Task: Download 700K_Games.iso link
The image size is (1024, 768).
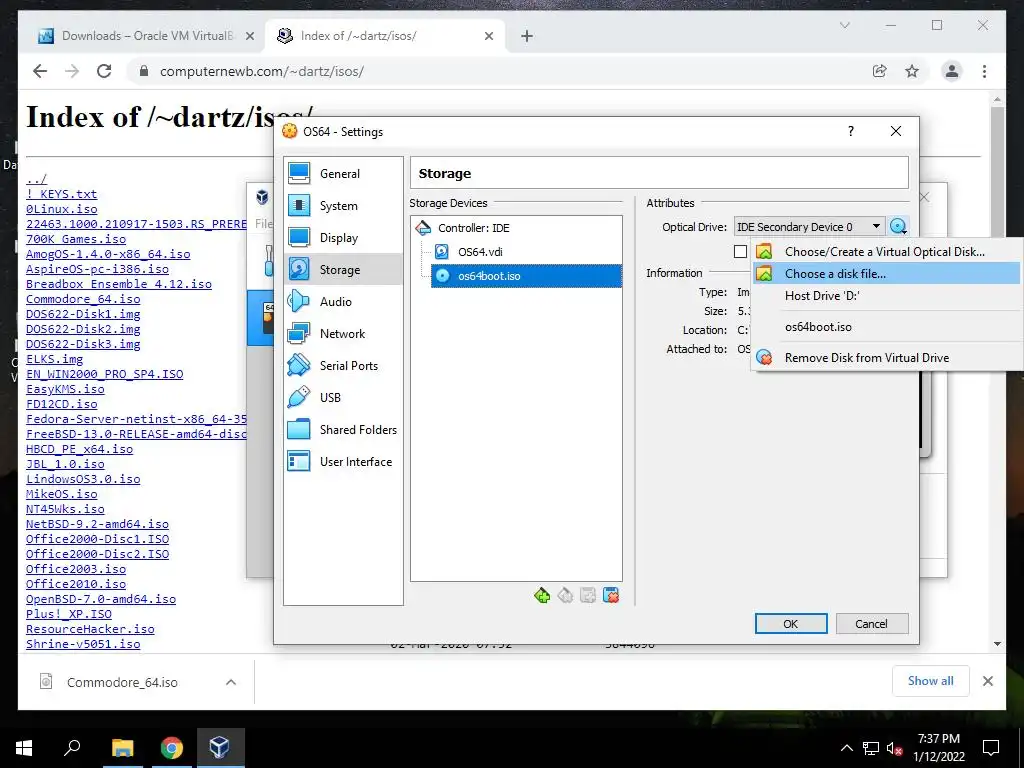Action: [x=76, y=239]
